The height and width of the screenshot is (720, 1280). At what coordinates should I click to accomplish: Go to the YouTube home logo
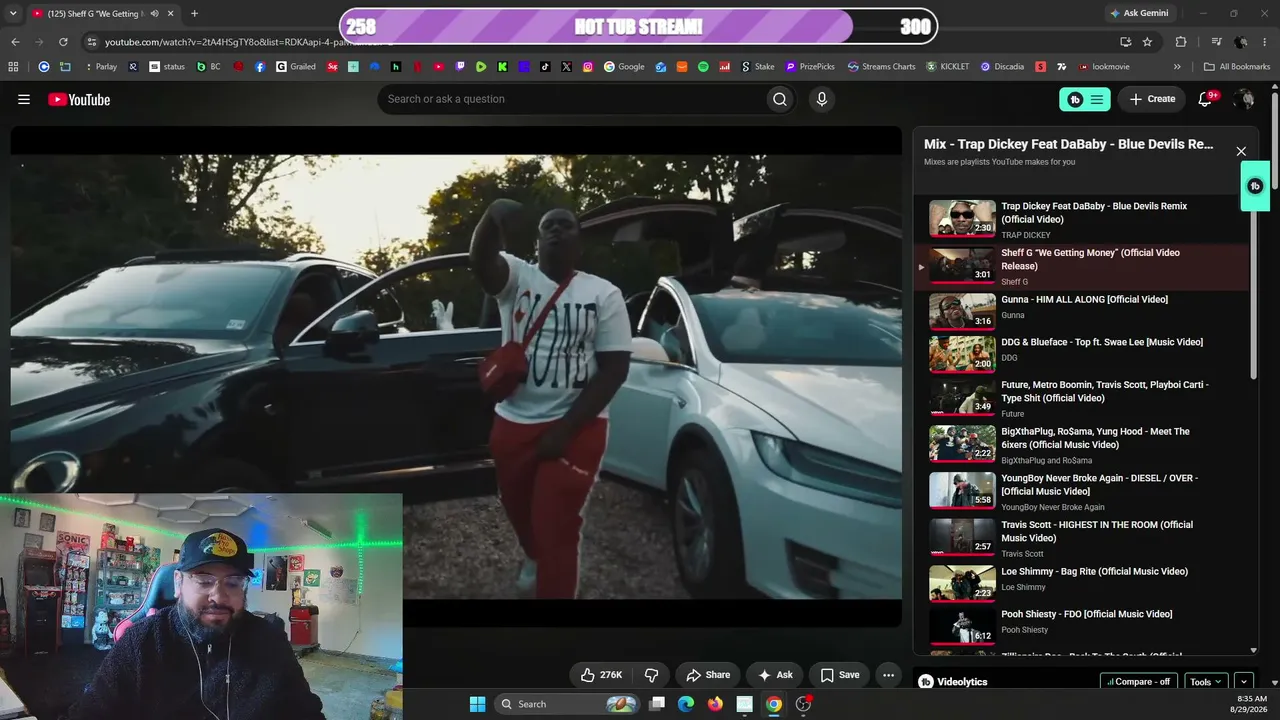[79, 99]
